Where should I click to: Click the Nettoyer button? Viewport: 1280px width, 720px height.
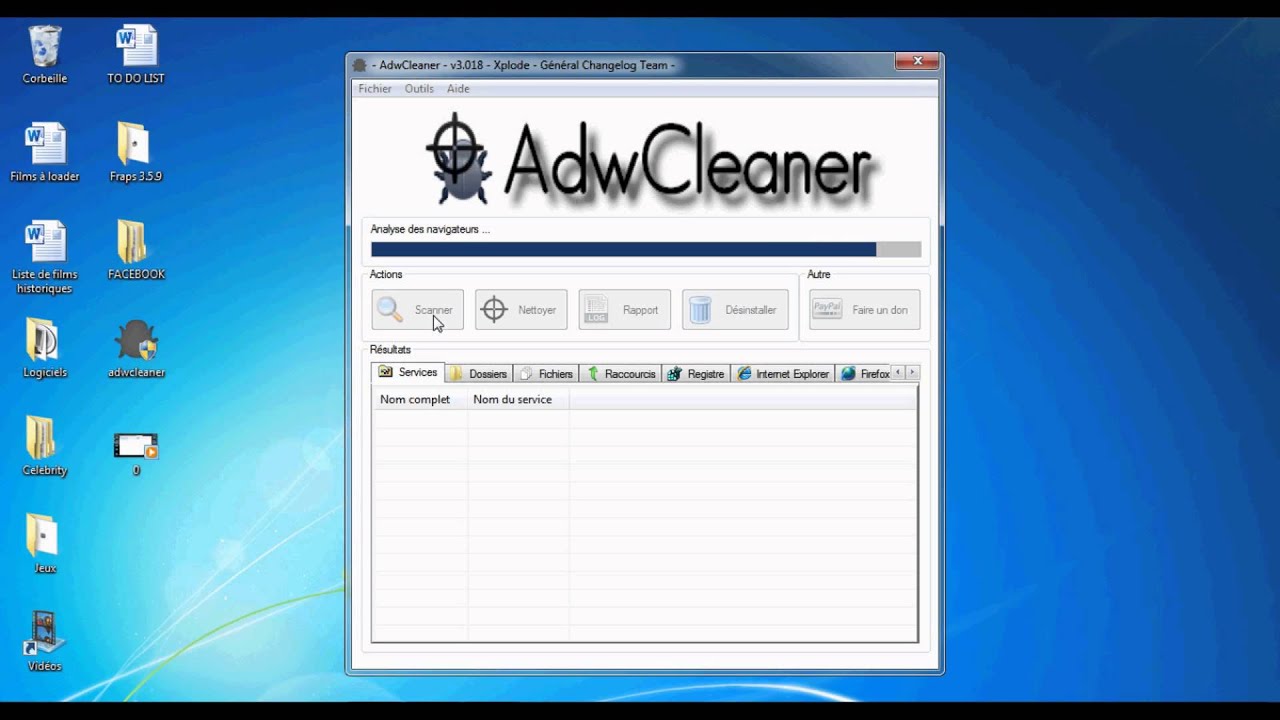[x=521, y=310]
